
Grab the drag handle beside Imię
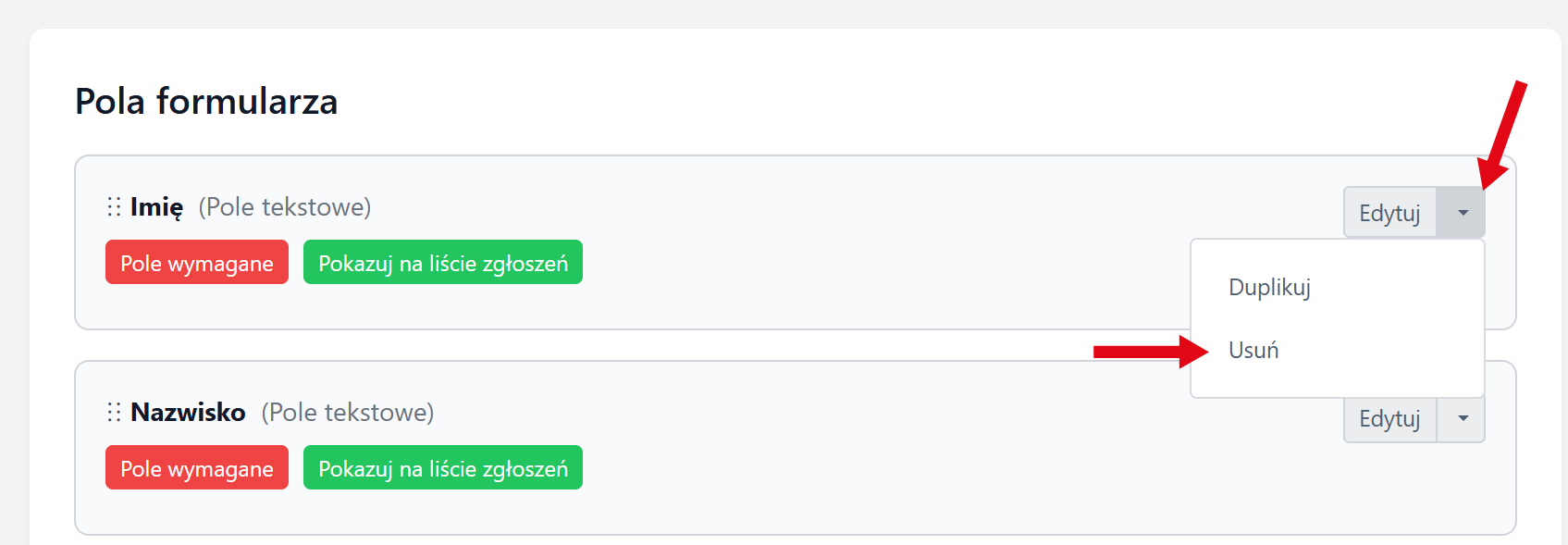114,206
